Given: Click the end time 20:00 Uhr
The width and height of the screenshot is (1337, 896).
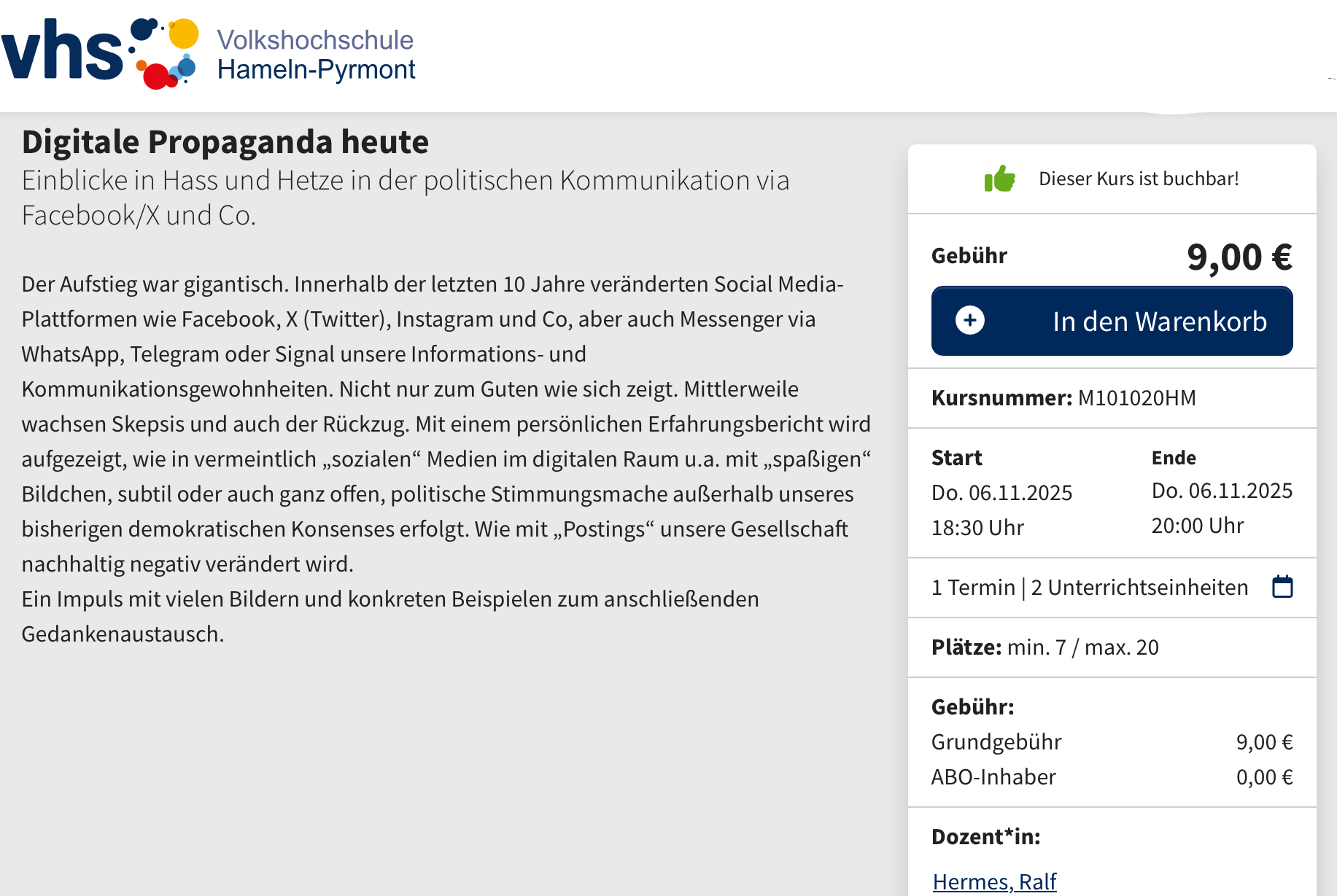Looking at the screenshot, I should click(1197, 526).
